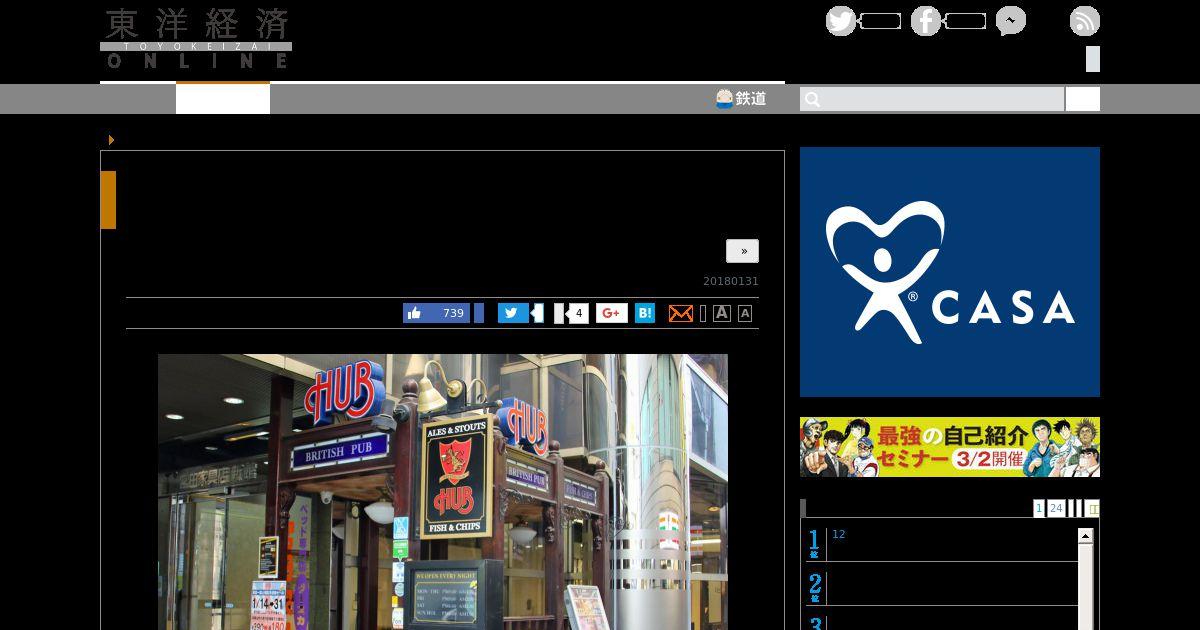
Task: Click the Twitter icon in the header
Action: point(841,21)
